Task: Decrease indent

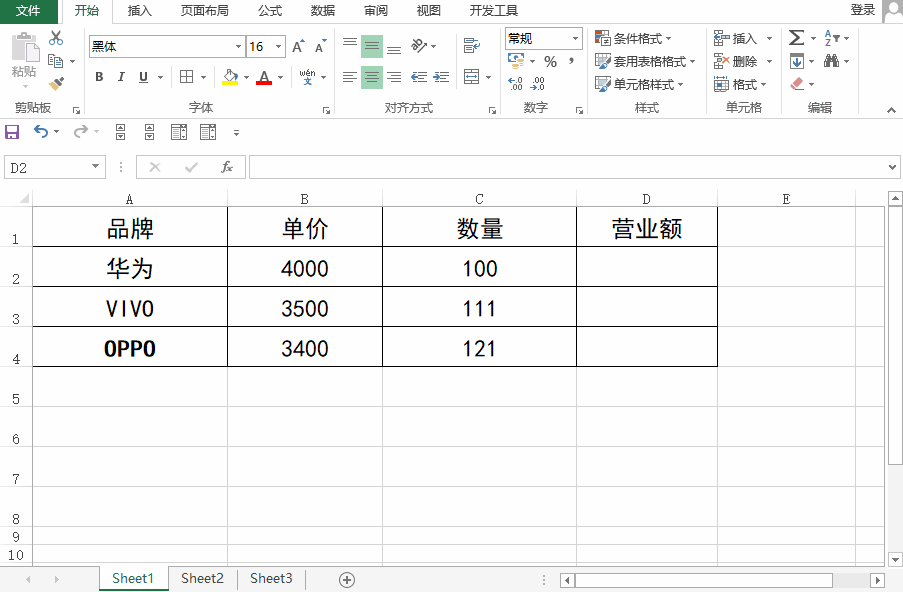Action: [x=419, y=77]
